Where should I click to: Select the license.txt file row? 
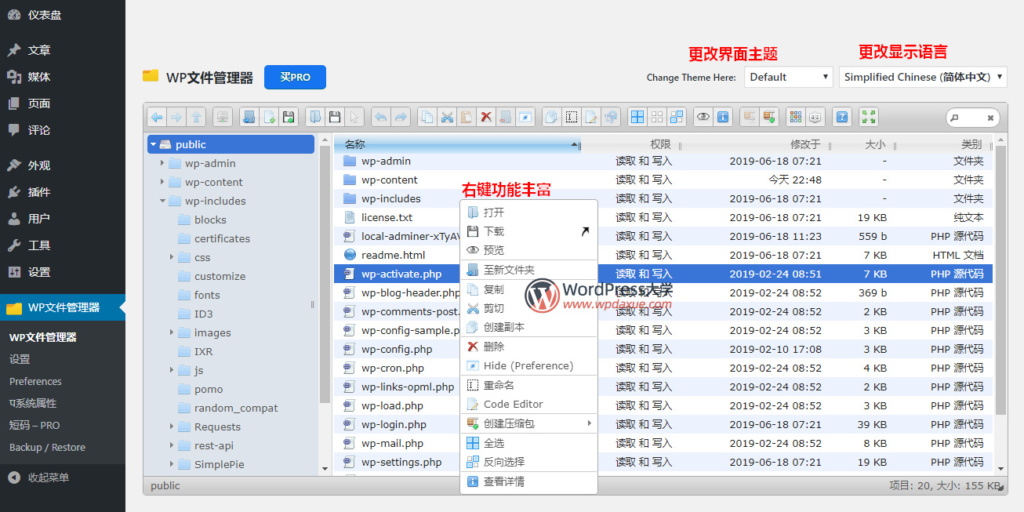[663, 217]
